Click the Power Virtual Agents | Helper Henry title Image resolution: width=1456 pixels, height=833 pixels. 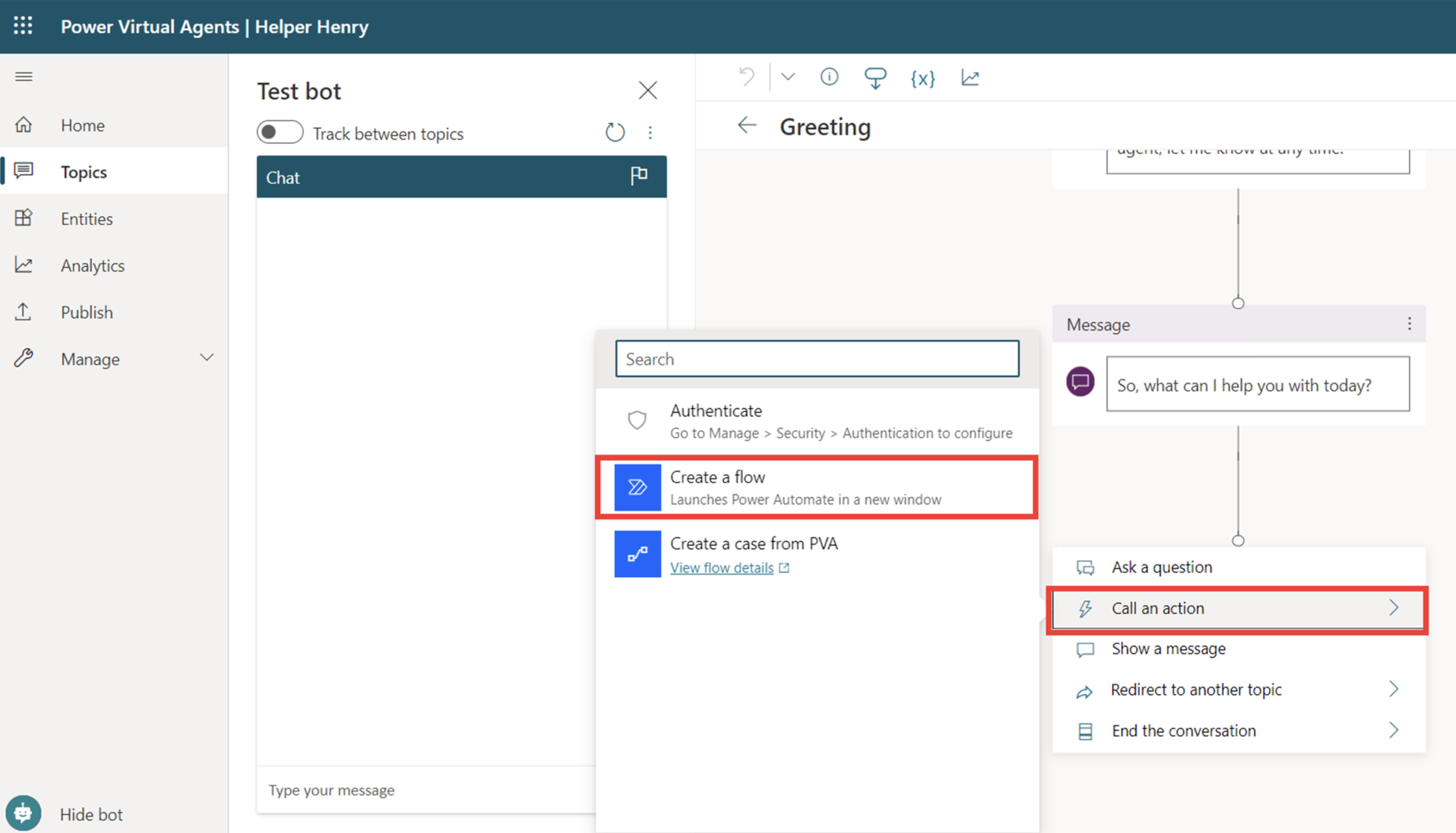click(215, 26)
